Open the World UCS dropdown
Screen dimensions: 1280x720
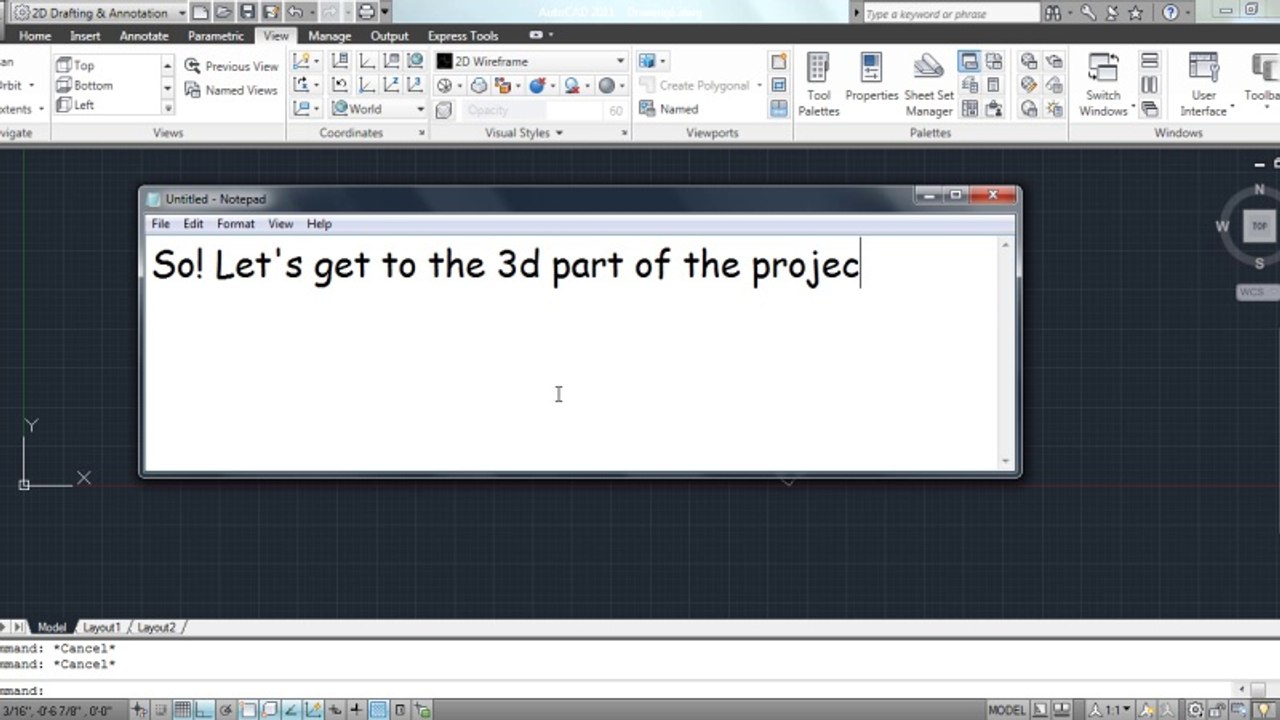pos(378,109)
